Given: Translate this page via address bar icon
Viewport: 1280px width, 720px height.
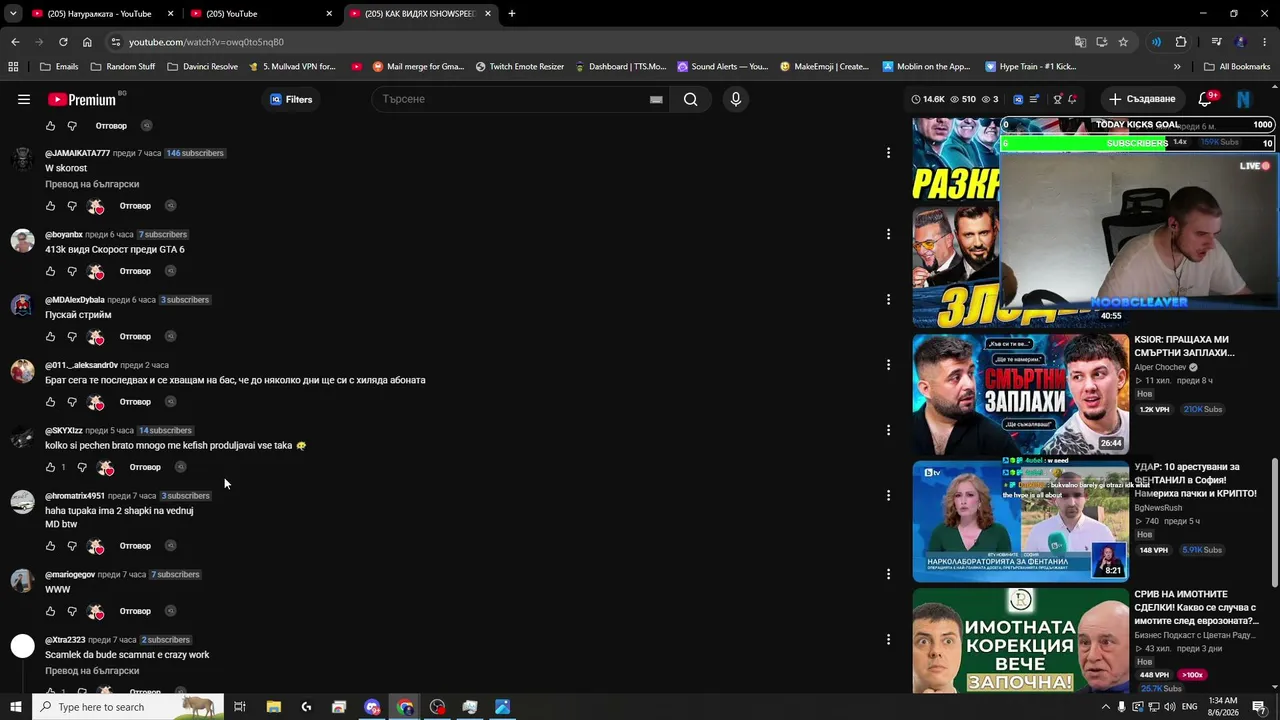Looking at the screenshot, I should pyautogui.click(x=1080, y=42).
